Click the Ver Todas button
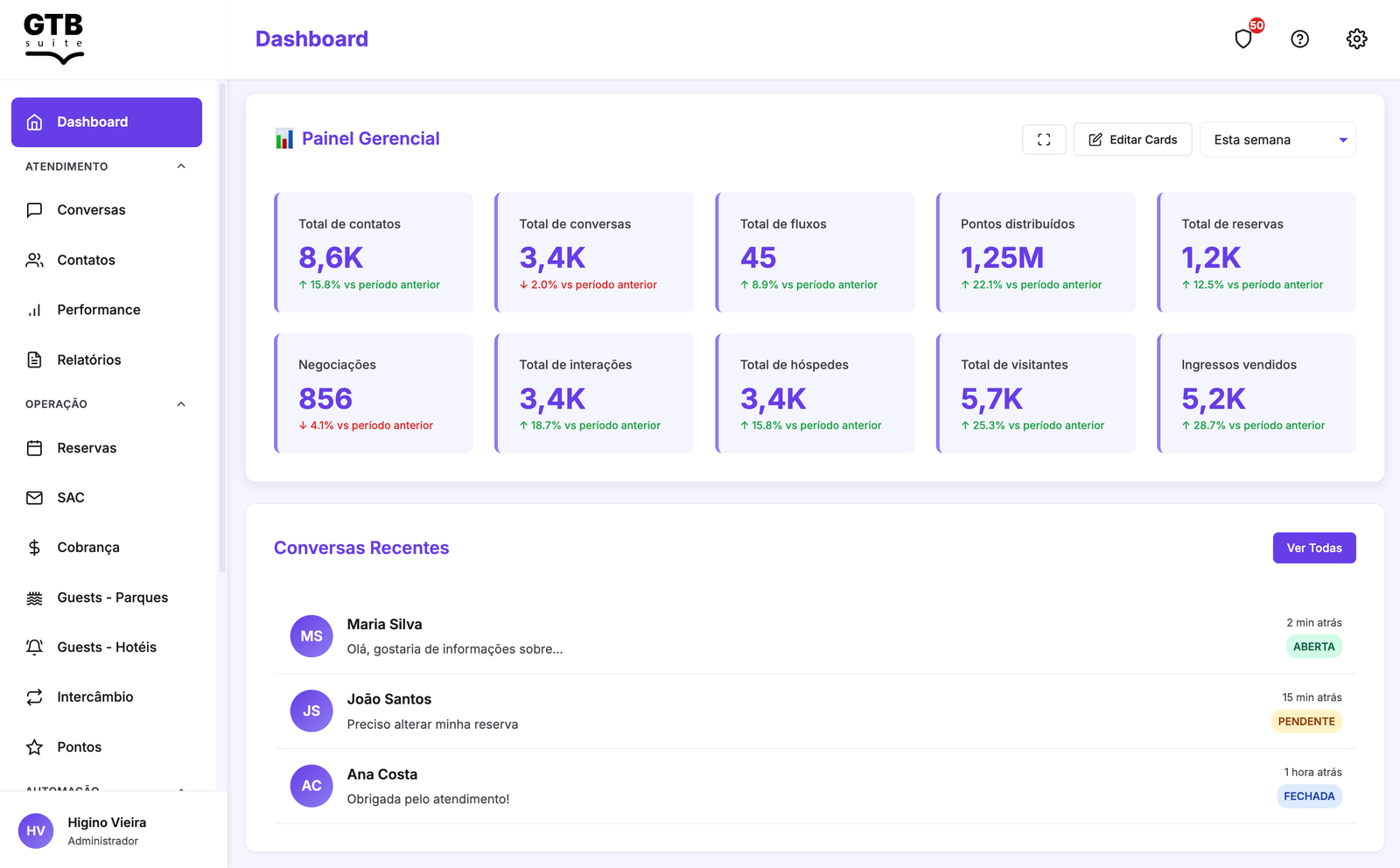Screen dimensions: 1400x868 coord(1313,548)
